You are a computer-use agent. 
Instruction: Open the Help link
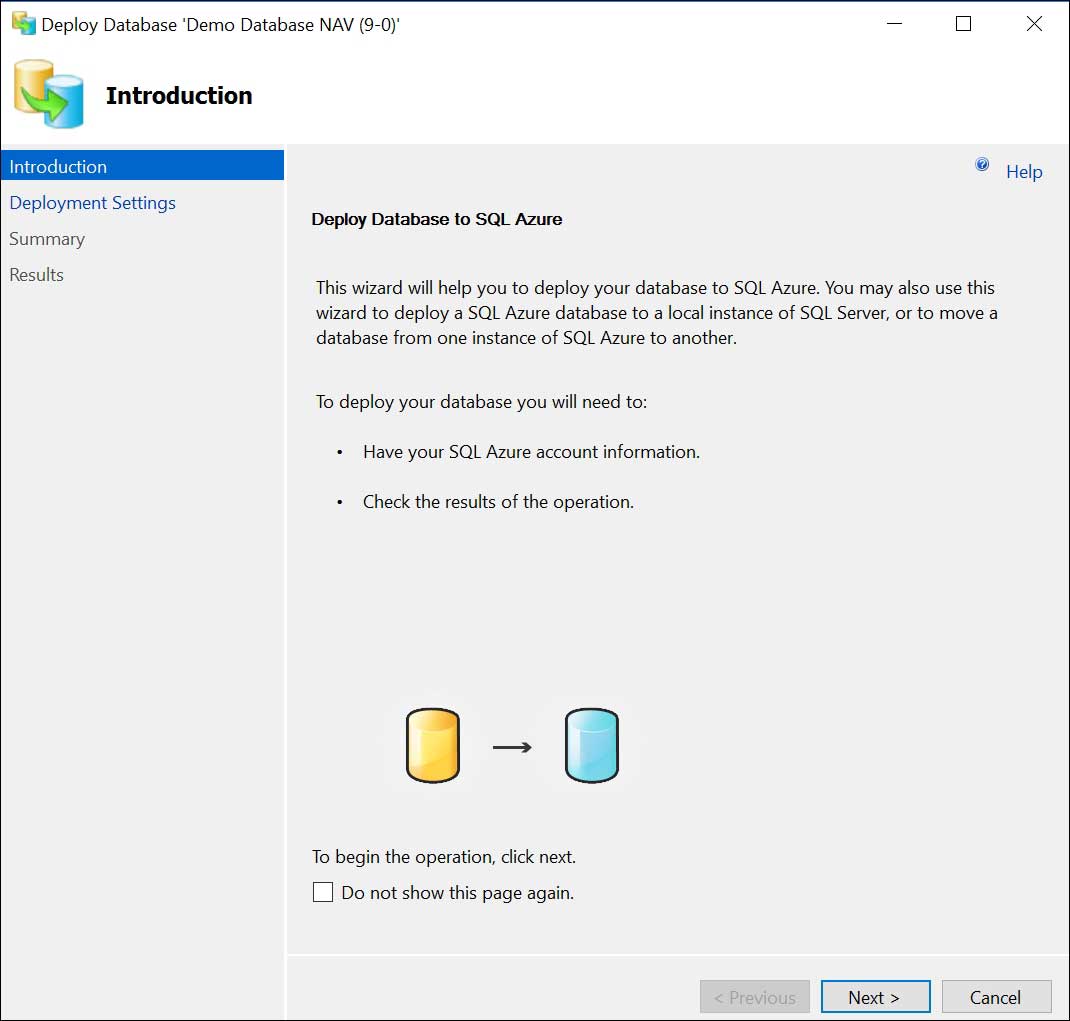tap(1023, 171)
